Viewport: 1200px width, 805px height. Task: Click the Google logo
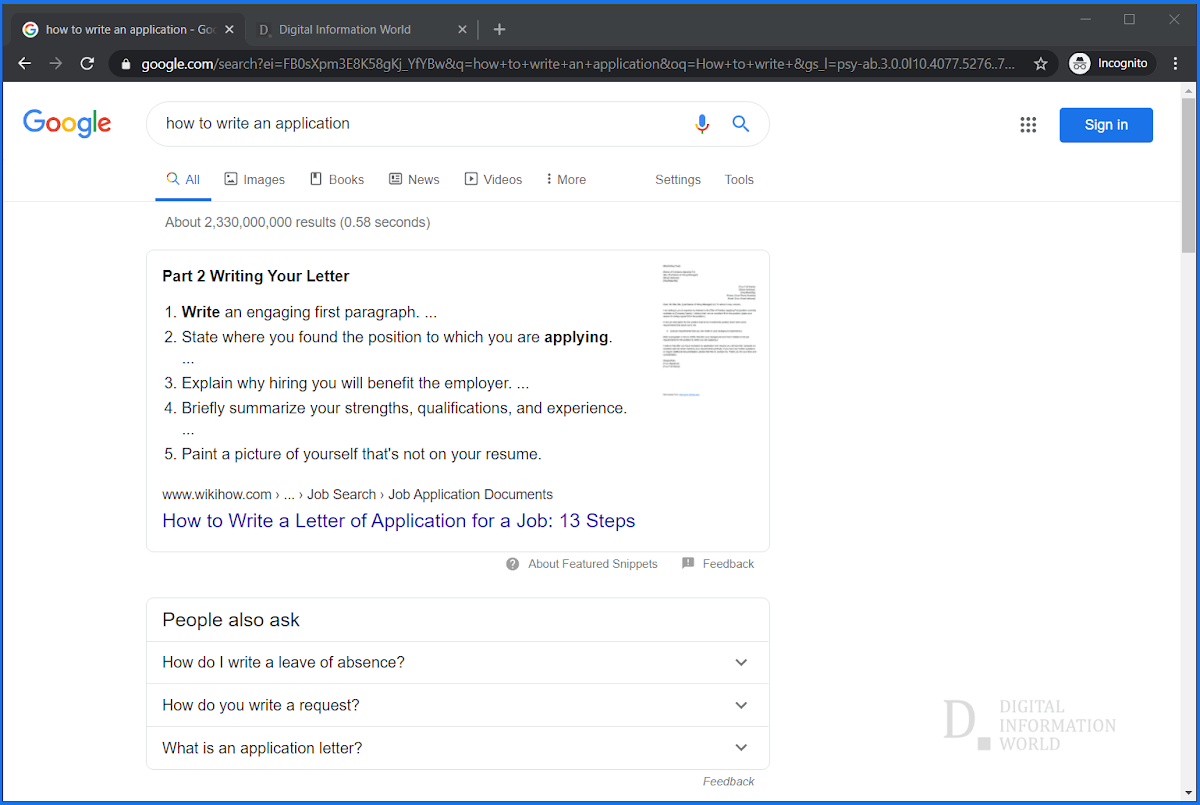point(67,124)
